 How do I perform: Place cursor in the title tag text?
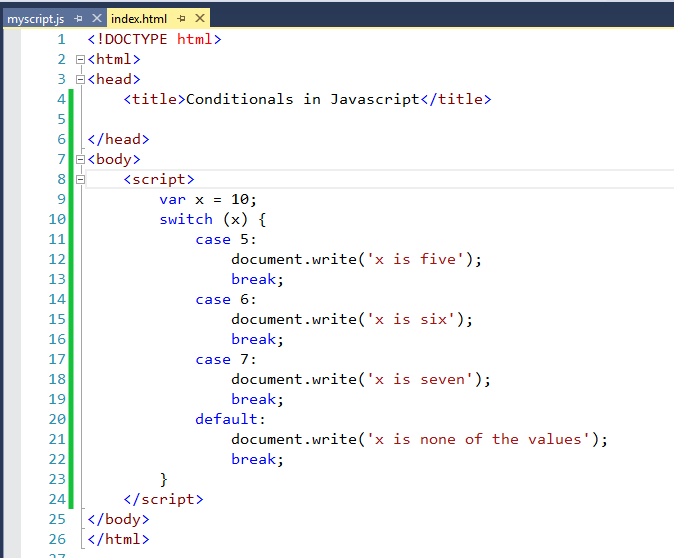(302, 99)
